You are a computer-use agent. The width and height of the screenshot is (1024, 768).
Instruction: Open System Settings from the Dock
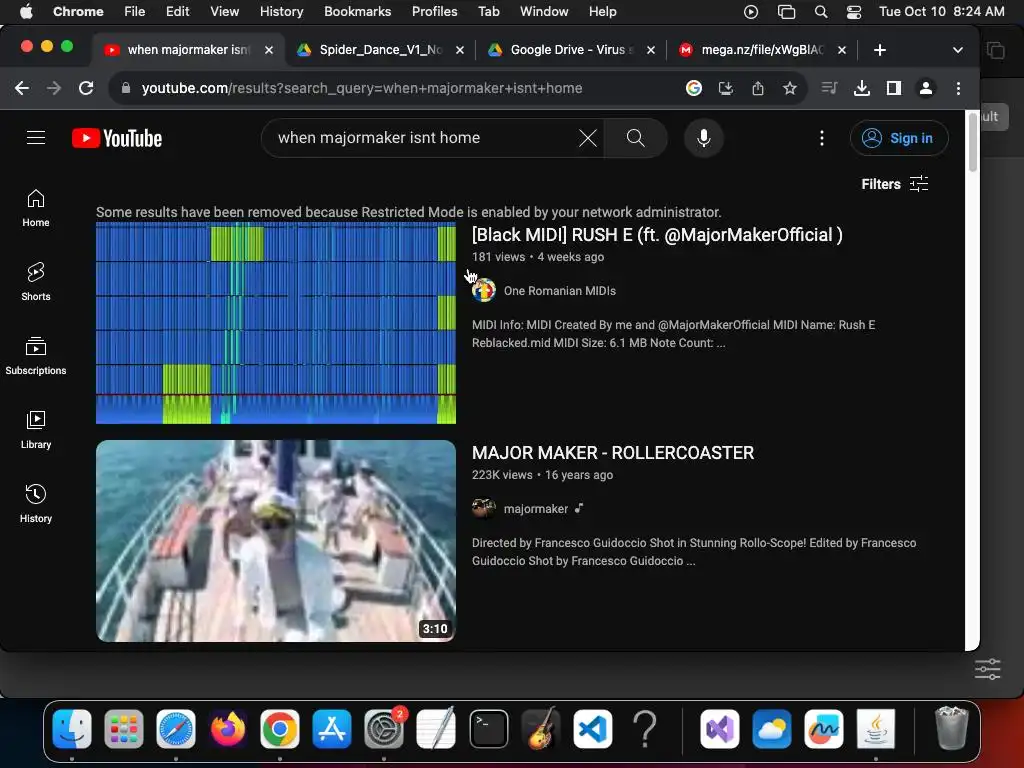point(384,729)
